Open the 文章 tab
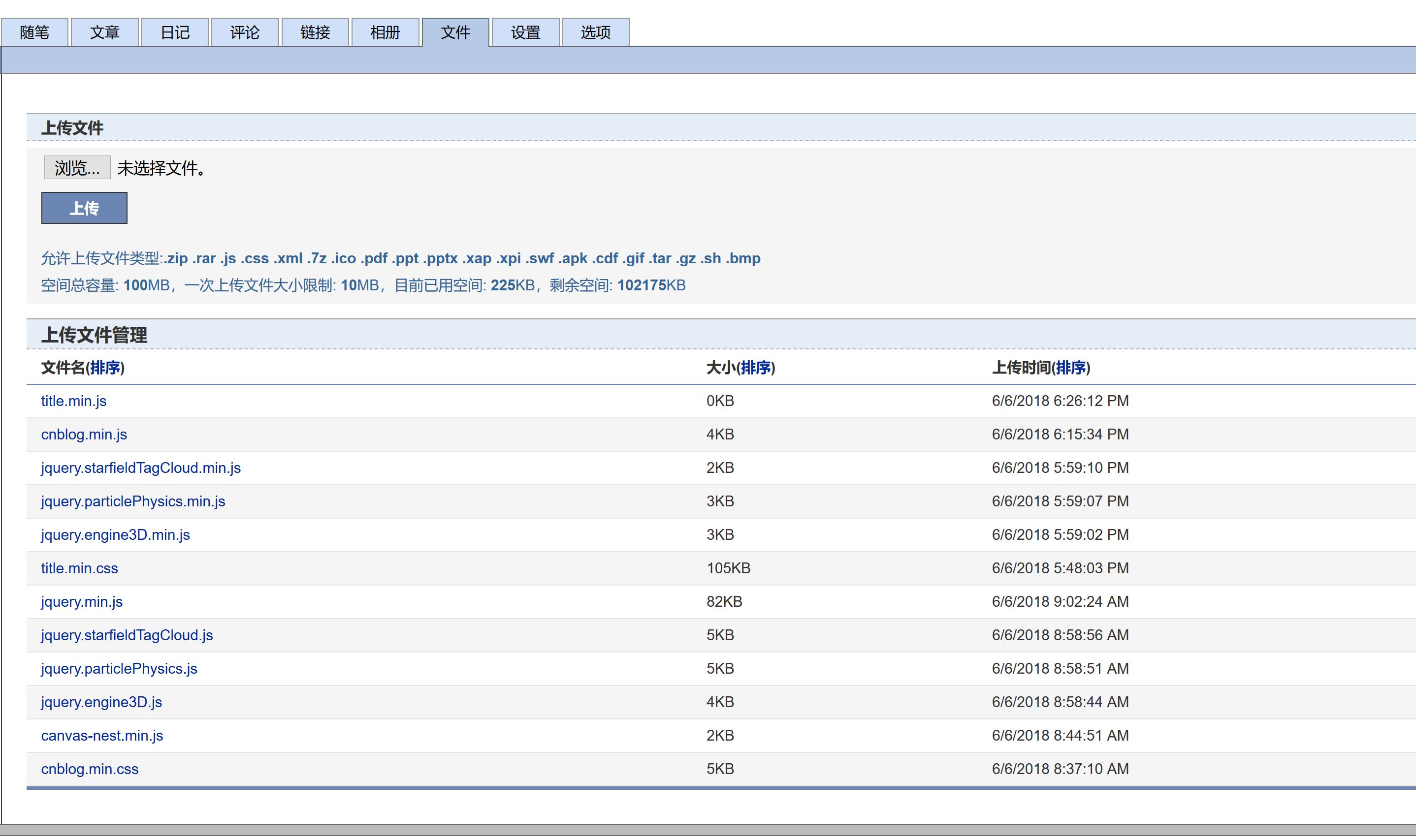1416x840 pixels. pos(105,32)
